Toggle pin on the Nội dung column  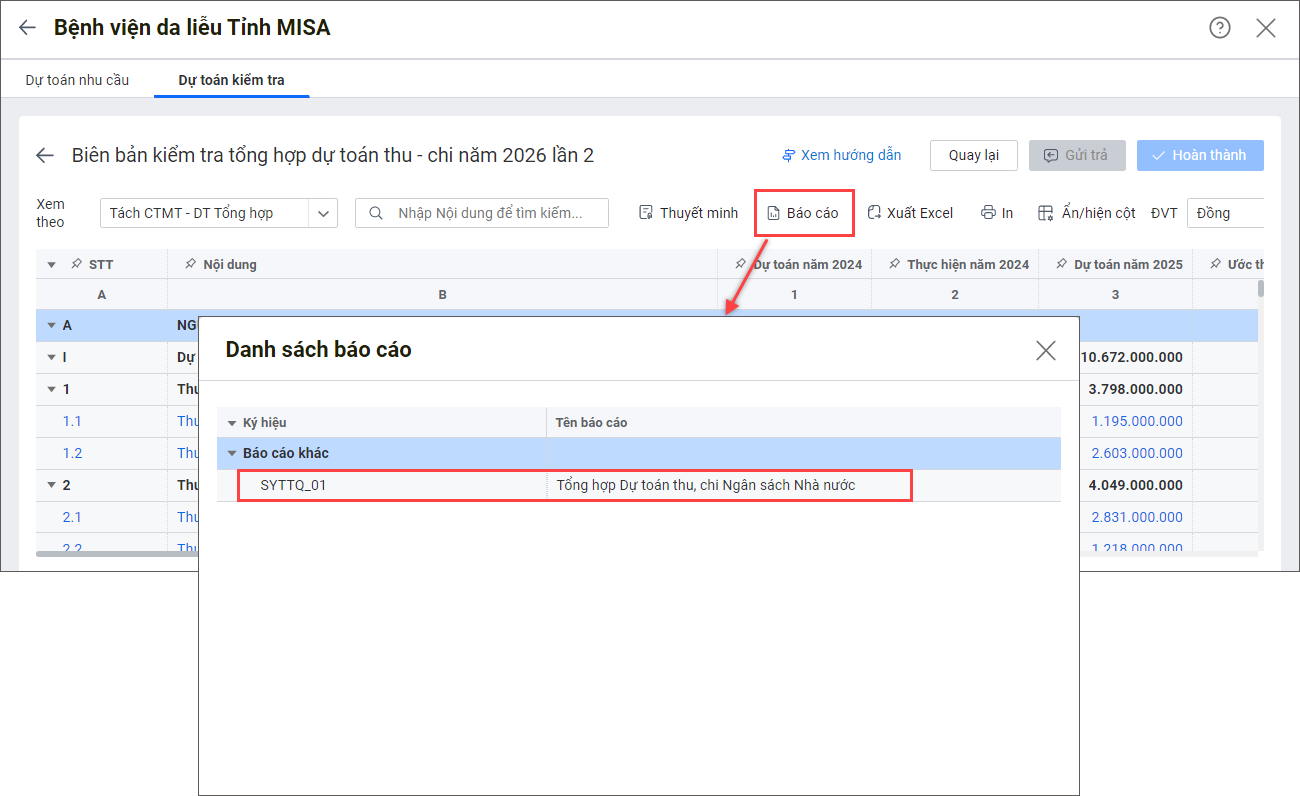pos(190,264)
